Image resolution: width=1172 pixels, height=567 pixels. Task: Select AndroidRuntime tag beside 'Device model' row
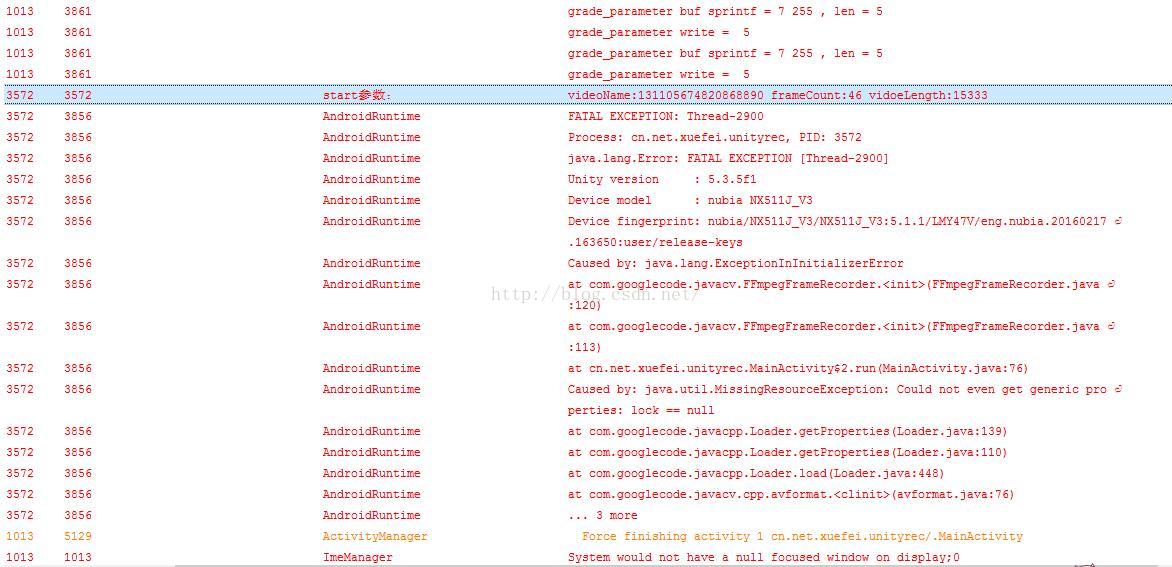(x=371, y=199)
